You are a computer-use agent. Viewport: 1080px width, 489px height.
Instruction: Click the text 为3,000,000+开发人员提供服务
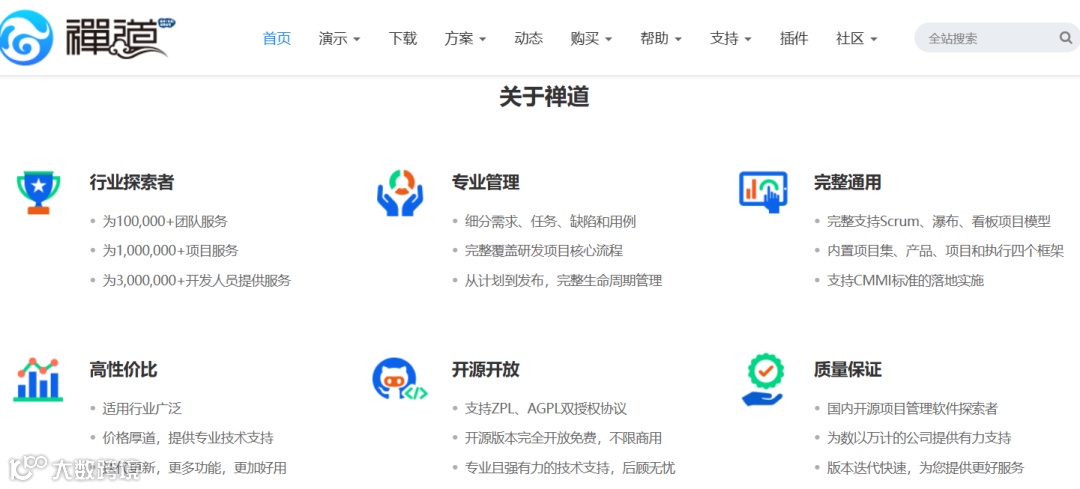(x=197, y=281)
